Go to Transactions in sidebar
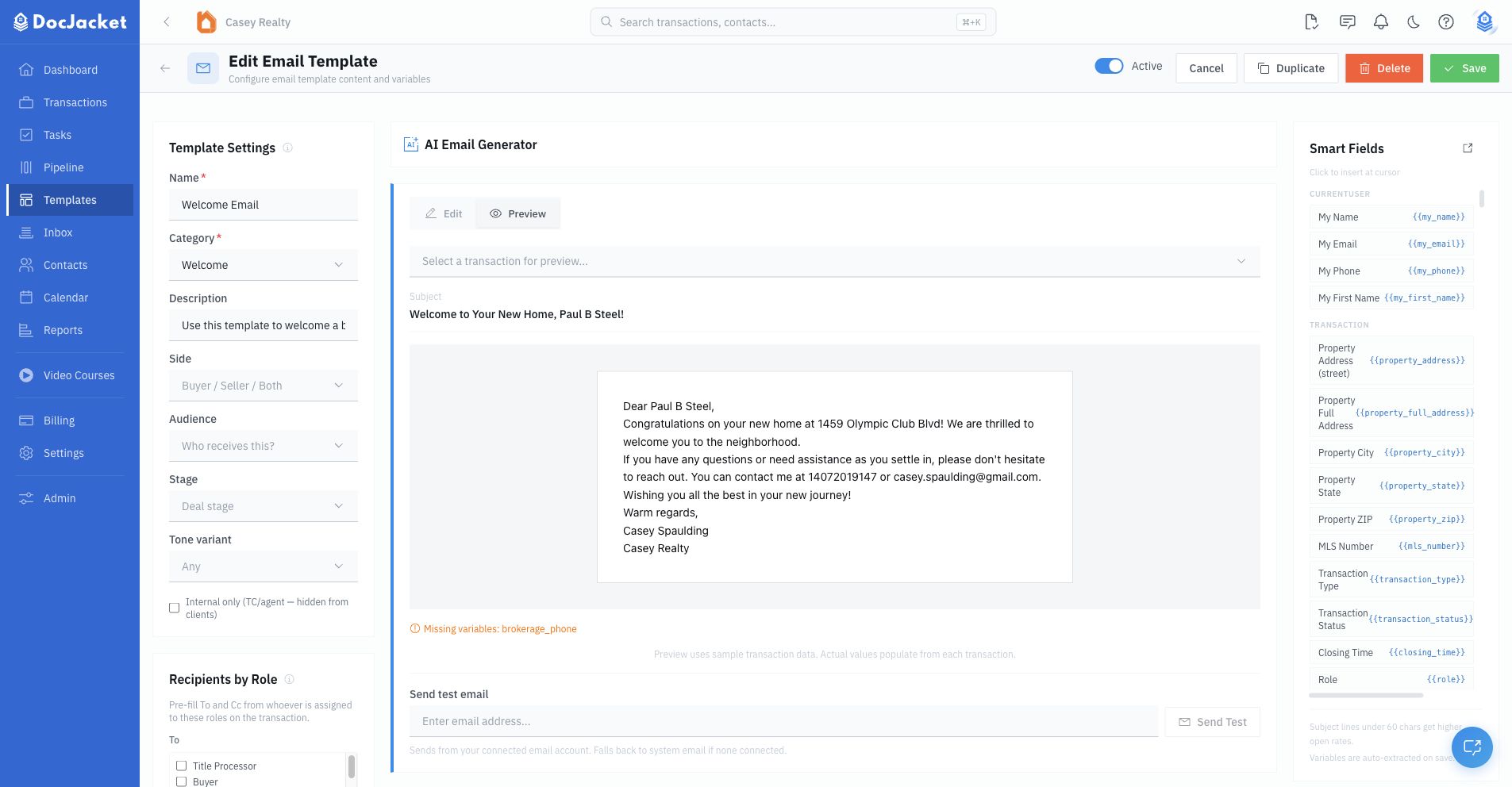Image resolution: width=1512 pixels, height=787 pixels. coord(70,102)
